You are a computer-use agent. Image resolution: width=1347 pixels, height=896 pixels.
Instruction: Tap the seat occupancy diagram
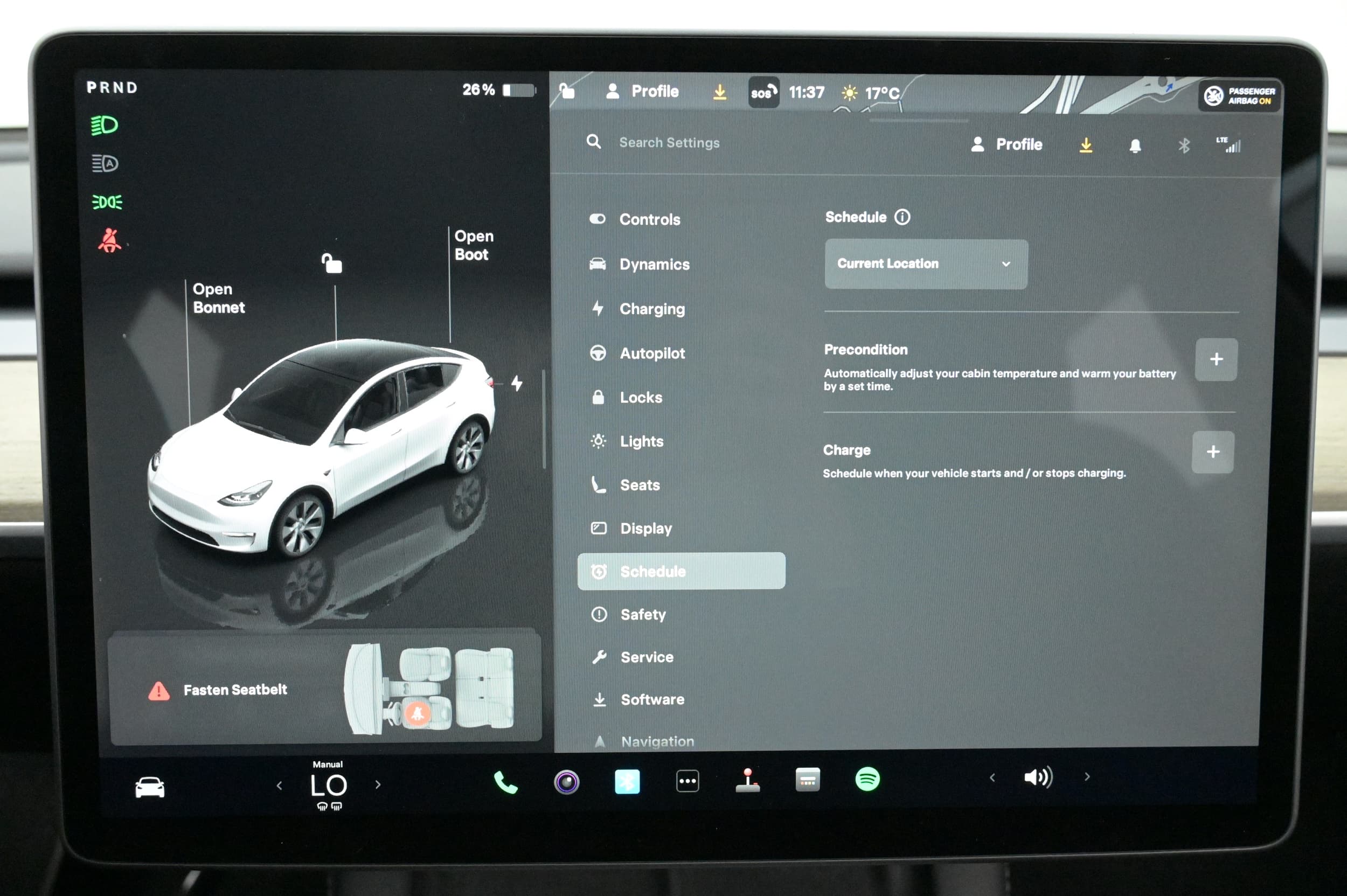(x=429, y=689)
